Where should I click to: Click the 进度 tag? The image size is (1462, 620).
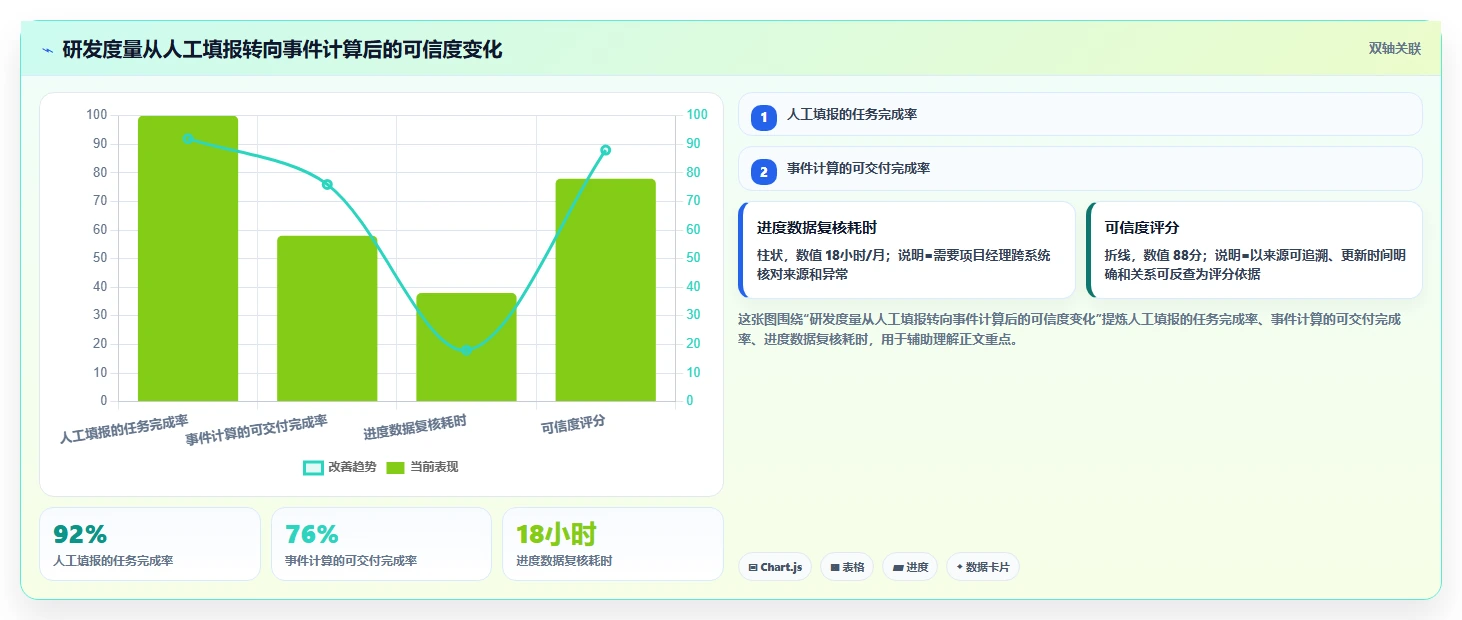click(910, 567)
